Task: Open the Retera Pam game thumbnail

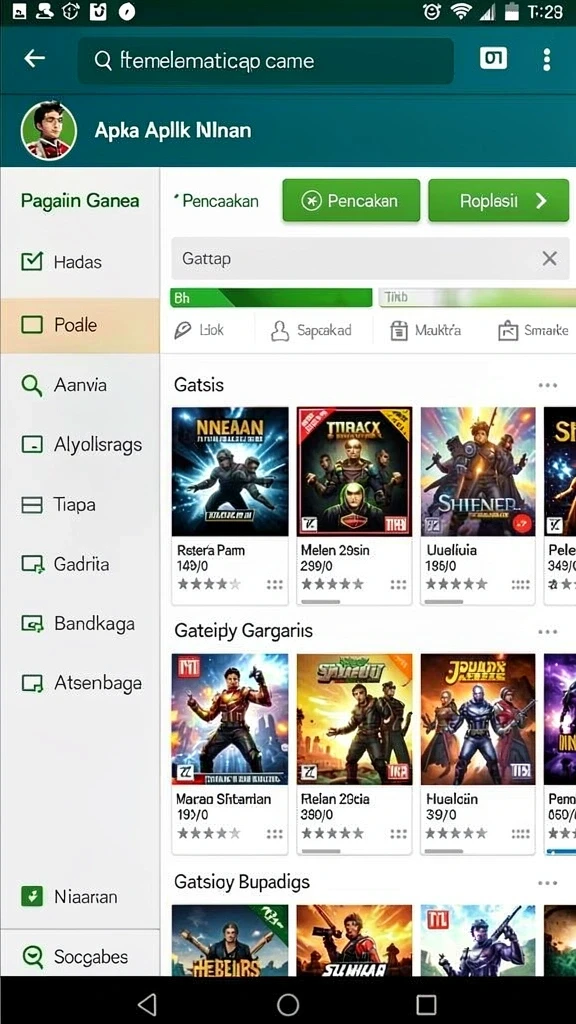Action: [x=230, y=472]
